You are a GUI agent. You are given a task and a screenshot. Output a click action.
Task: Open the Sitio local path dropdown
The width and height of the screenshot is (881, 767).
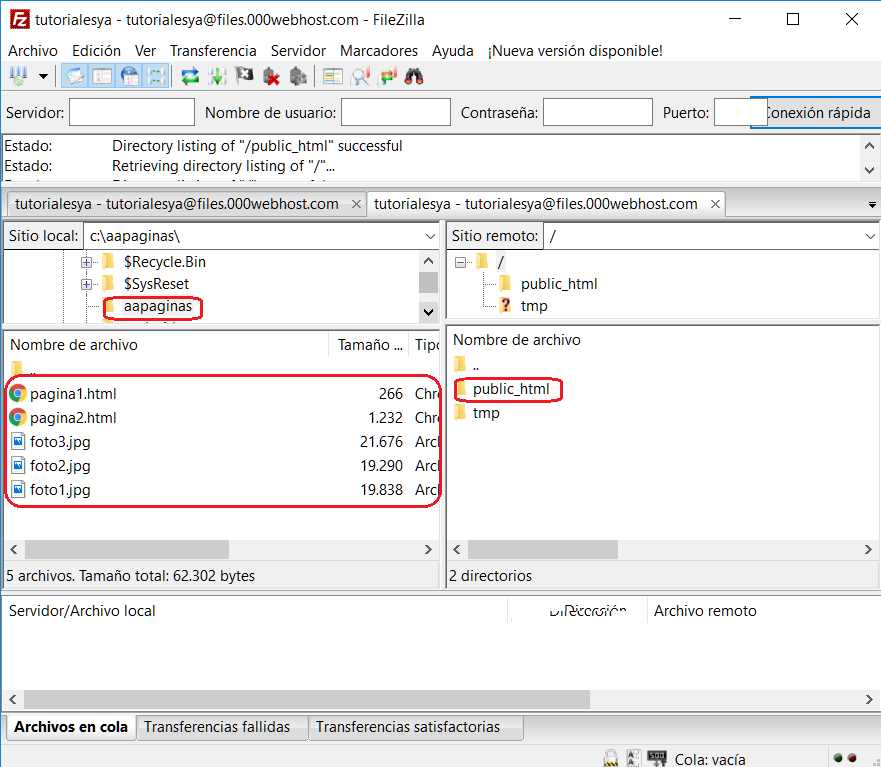click(430, 236)
